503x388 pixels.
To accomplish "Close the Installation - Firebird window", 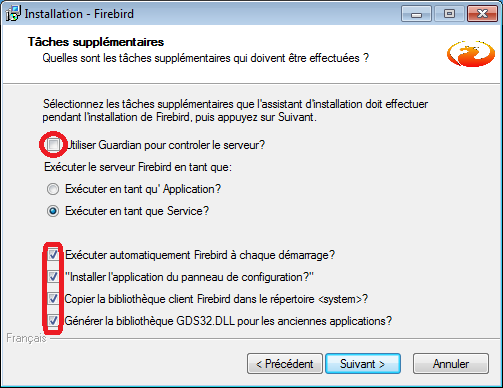I will (x=482, y=14).
